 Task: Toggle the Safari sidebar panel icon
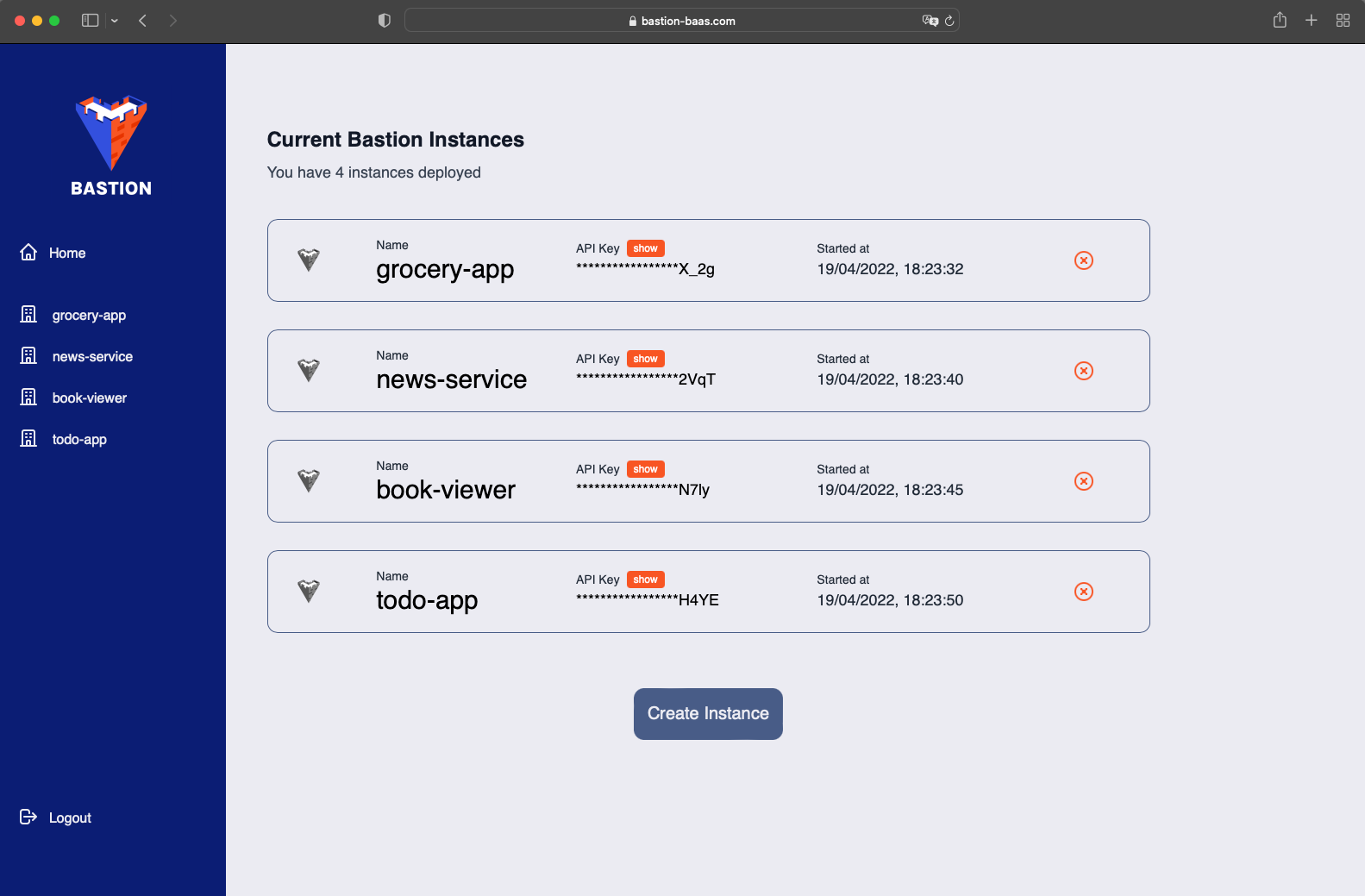click(x=89, y=20)
